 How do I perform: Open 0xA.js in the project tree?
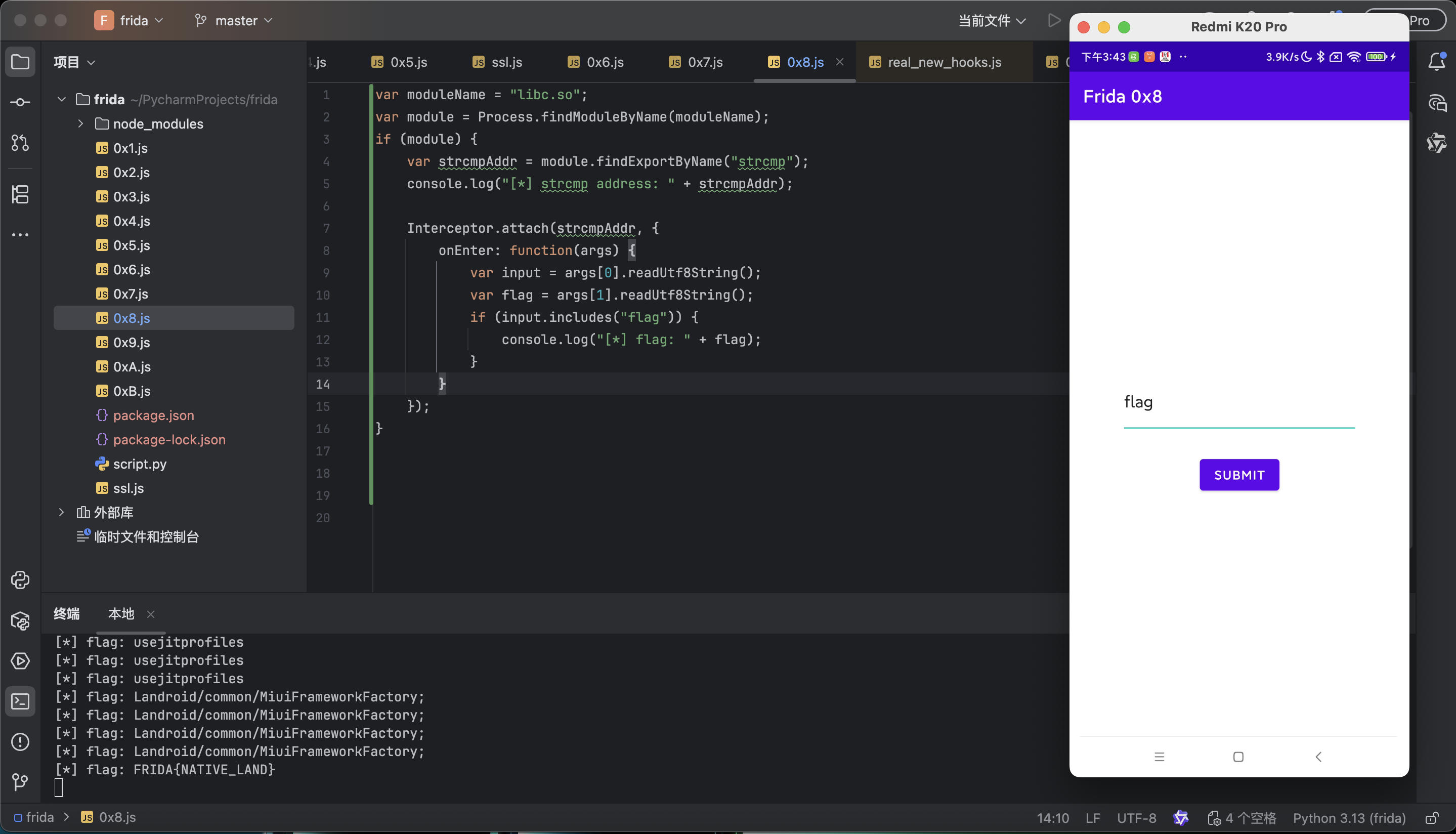[x=132, y=366]
